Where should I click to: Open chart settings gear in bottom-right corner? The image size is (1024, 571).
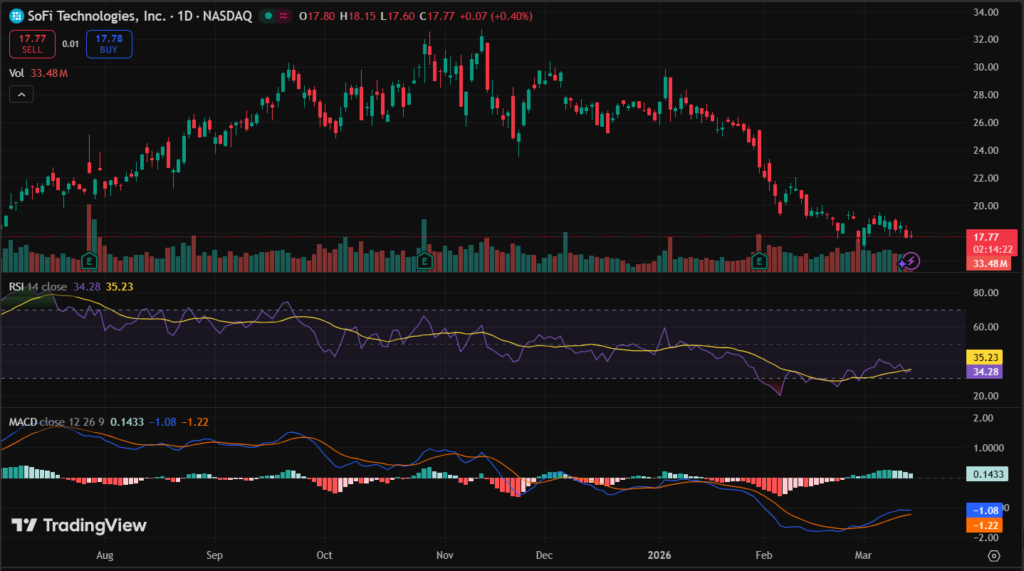993,554
